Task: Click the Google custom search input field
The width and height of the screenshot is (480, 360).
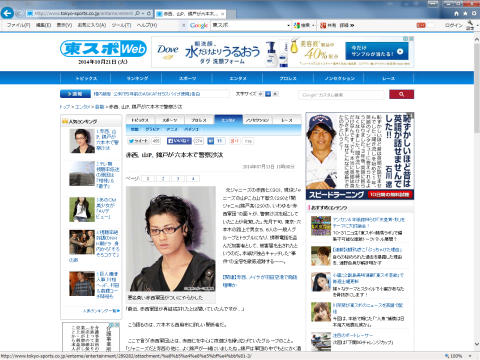Action: [x=342, y=95]
